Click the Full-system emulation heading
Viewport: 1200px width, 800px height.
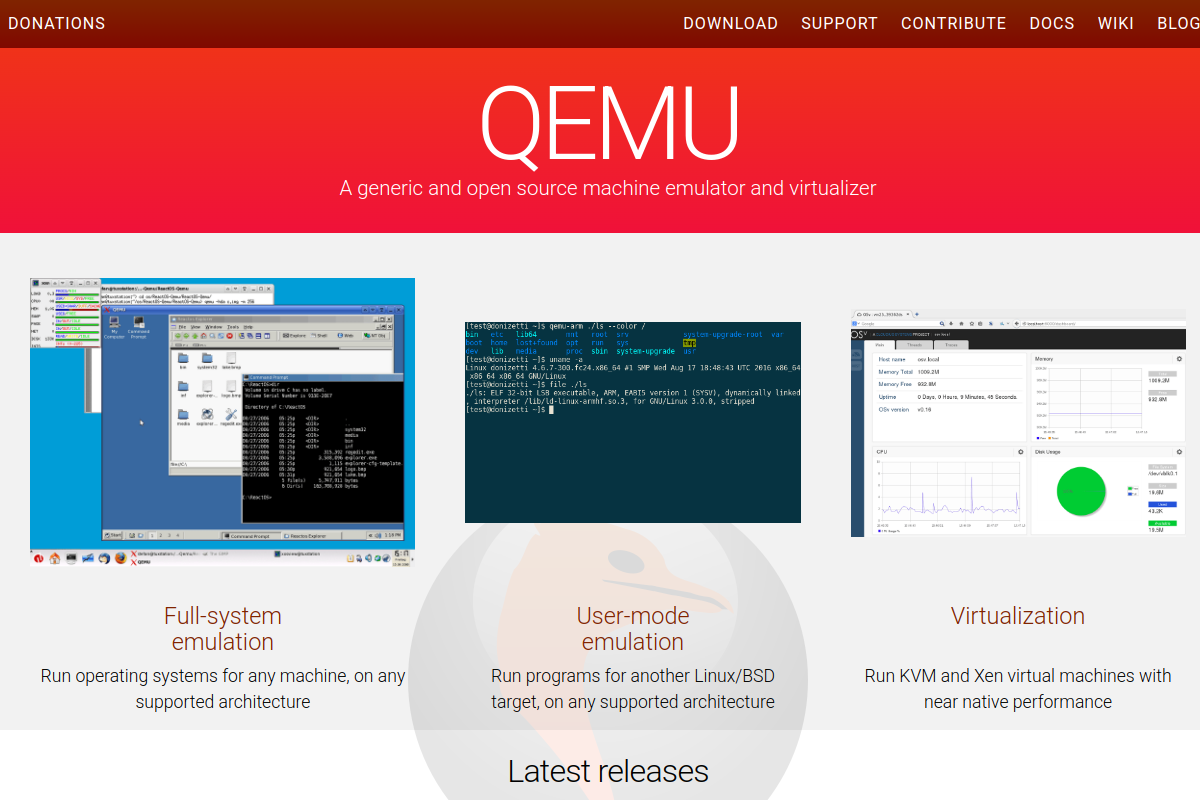point(222,629)
